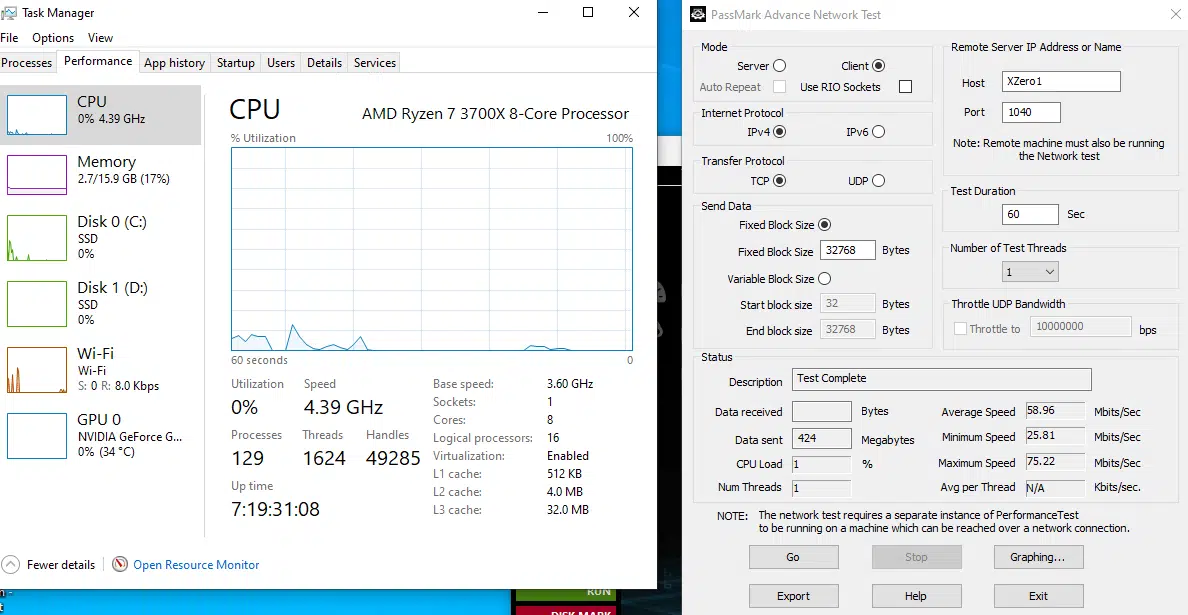
Task: Select Variable Block Size radio option
Action: coord(824,279)
